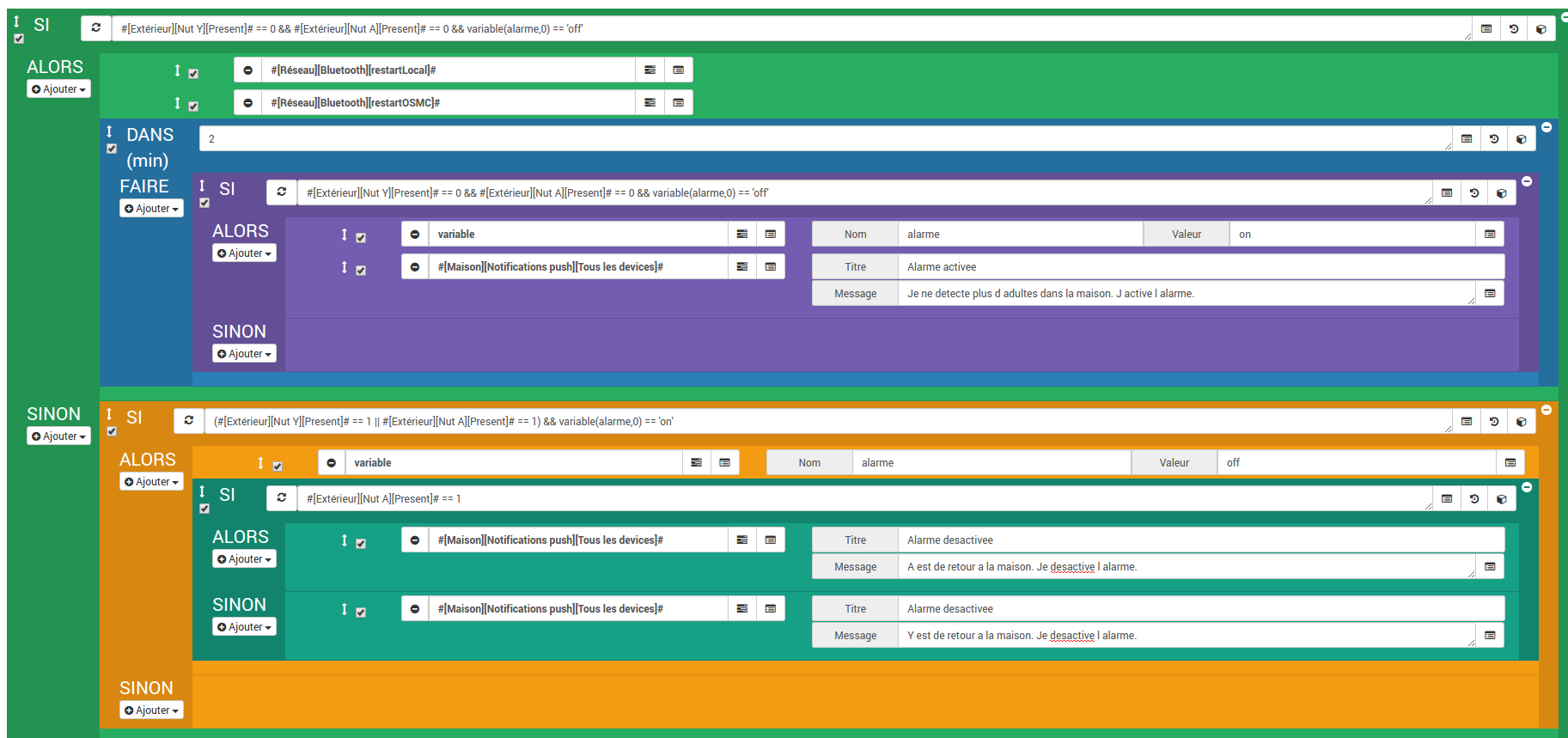Edit message Je ne detecte plus d adultes
The height and width of the screenshot is (738, 1568).
tap(1187, 293)
